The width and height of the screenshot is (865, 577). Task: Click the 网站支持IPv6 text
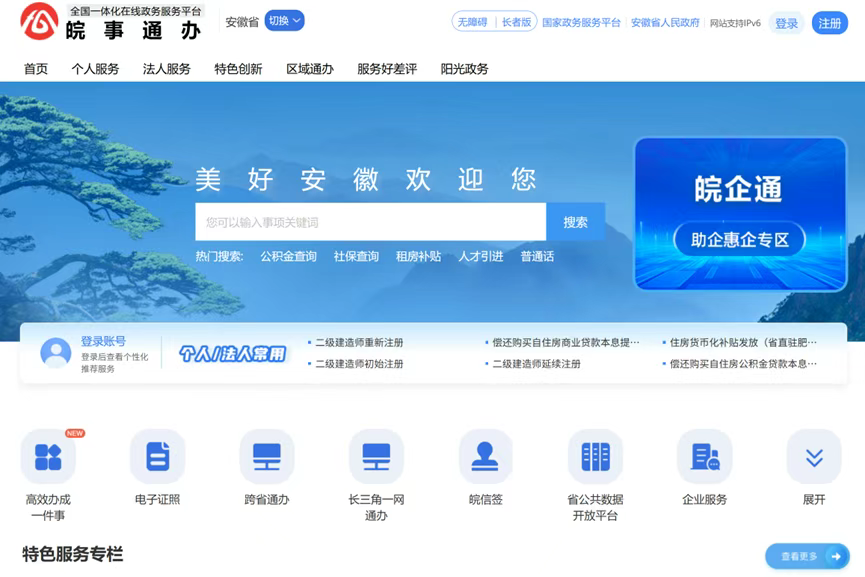(735, 23)
